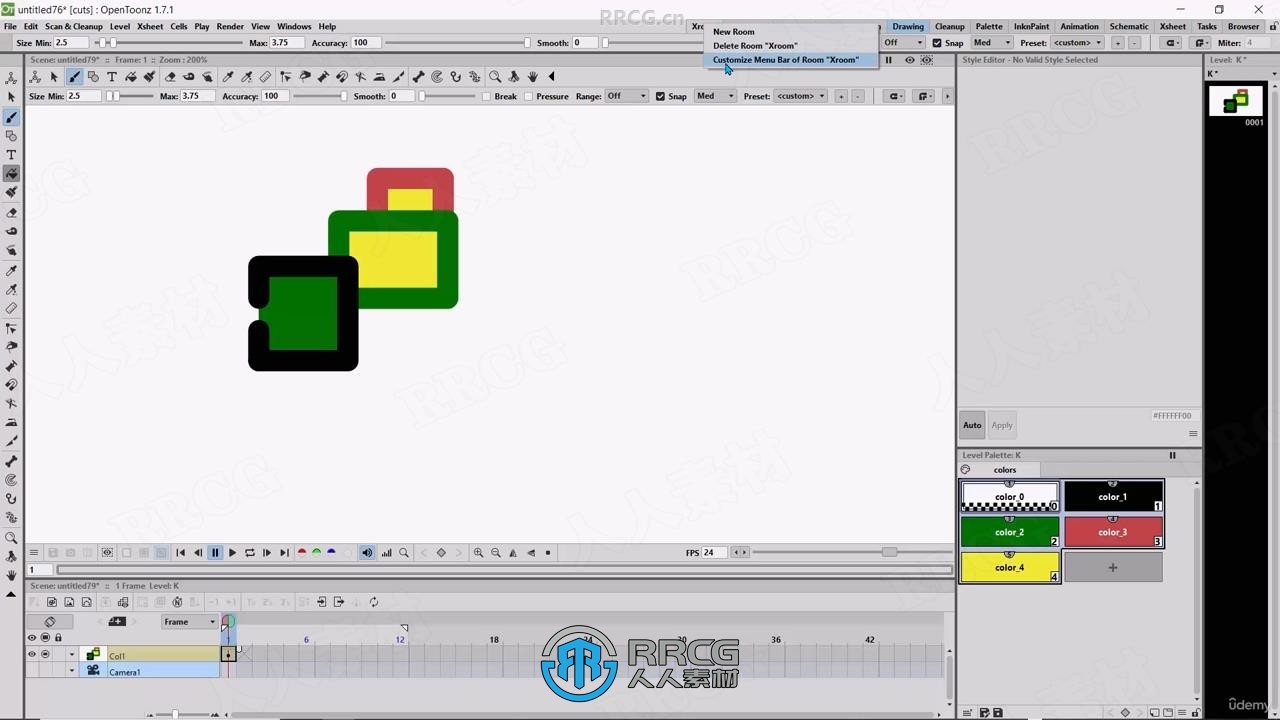Collapse the viewer toolbar with the left arrow
Image resolution: width=1280 pixels, height=720 pixels.
pos(551,76)
